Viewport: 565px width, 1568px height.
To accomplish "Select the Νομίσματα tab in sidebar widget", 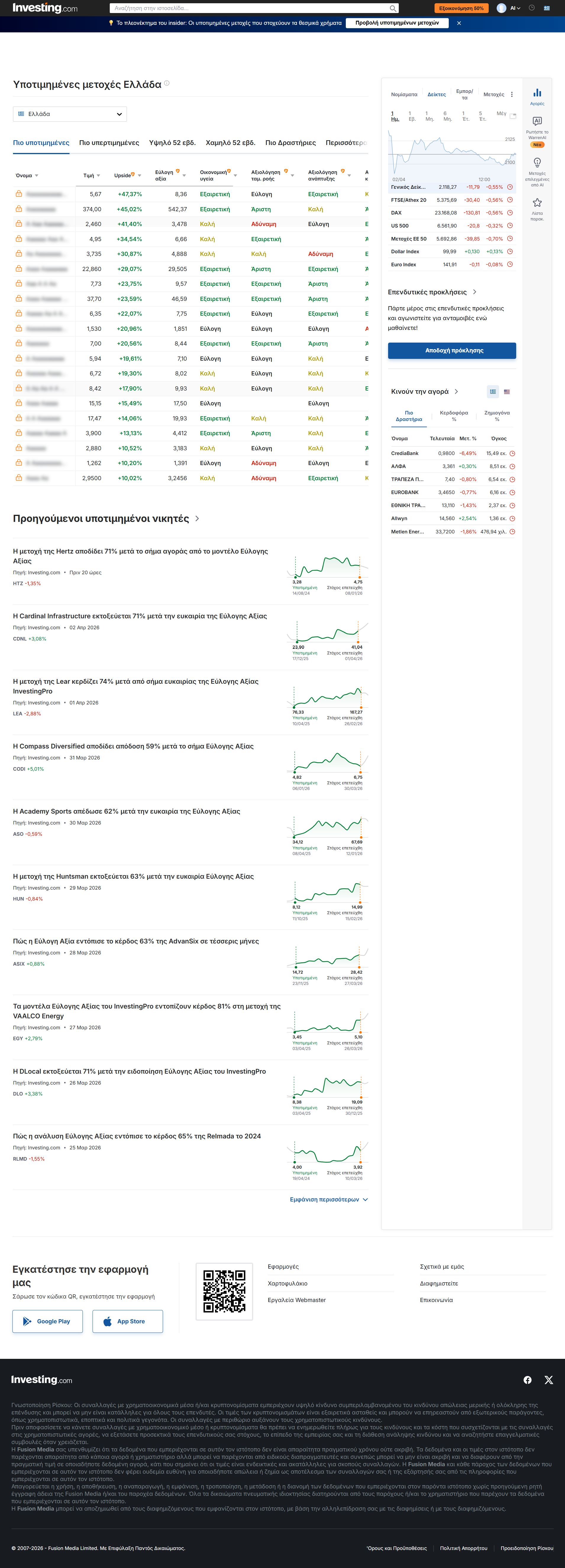I will 404,94.
